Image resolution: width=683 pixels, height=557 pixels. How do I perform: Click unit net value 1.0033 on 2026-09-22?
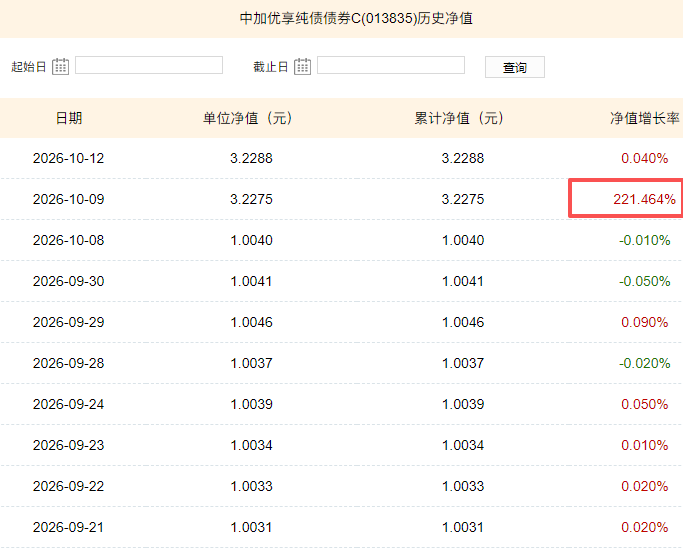pos(251,486)
